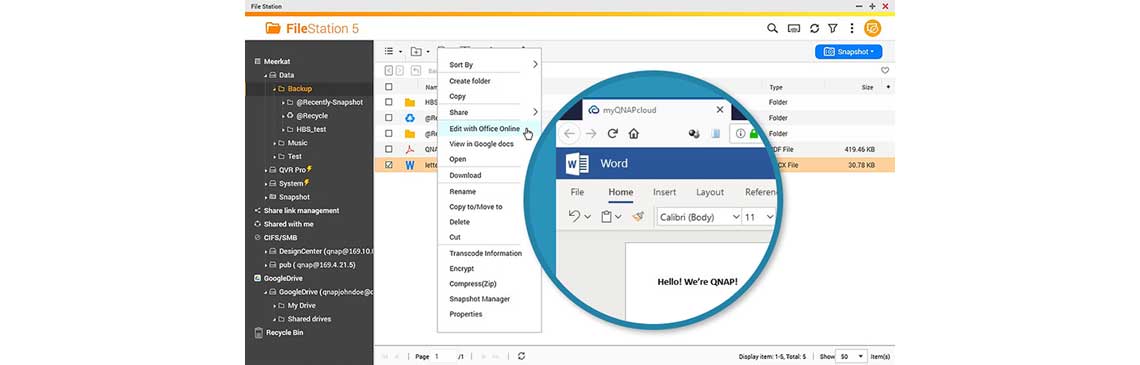
Task: Switch to Layout tab in Word
Action: click(x=710, y=192)
